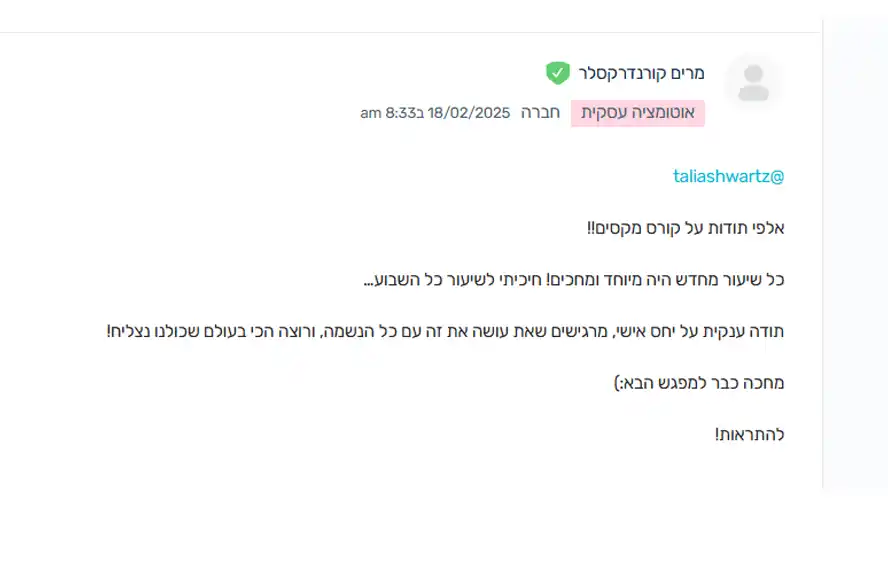Screen dimensions: 888x561
Task: Click the closing word להתראות!
Action: (749, 435)
